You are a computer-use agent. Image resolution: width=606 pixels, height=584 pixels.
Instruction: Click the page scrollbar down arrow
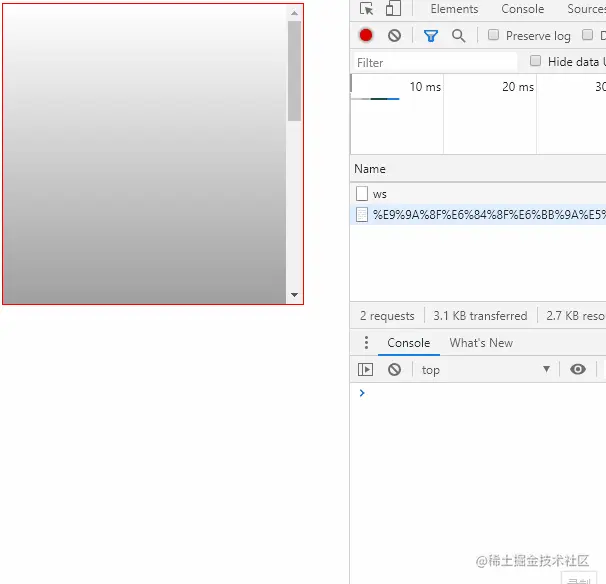point(294,295)
